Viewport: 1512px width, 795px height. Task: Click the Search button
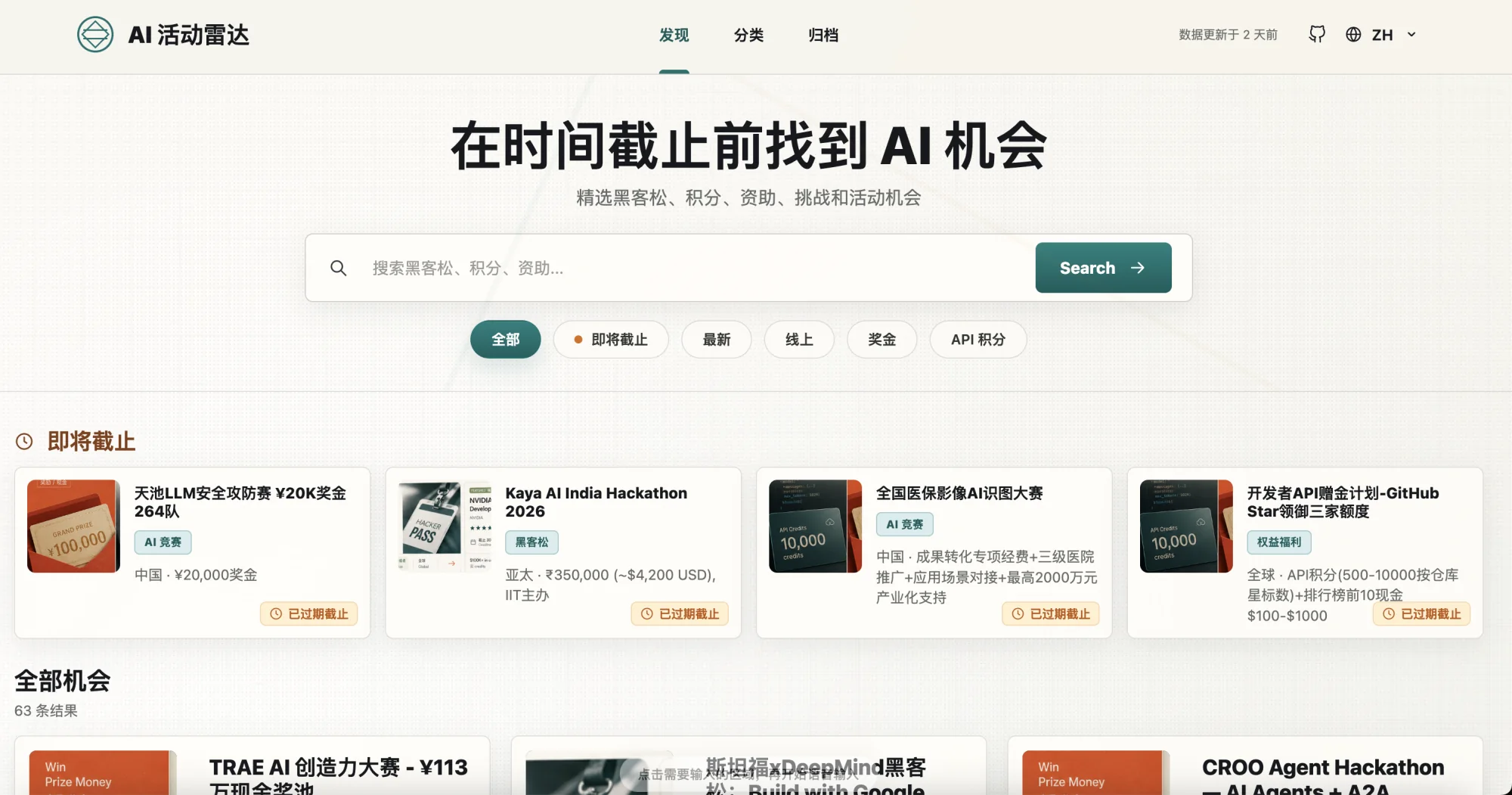(x=1103, y=268)
